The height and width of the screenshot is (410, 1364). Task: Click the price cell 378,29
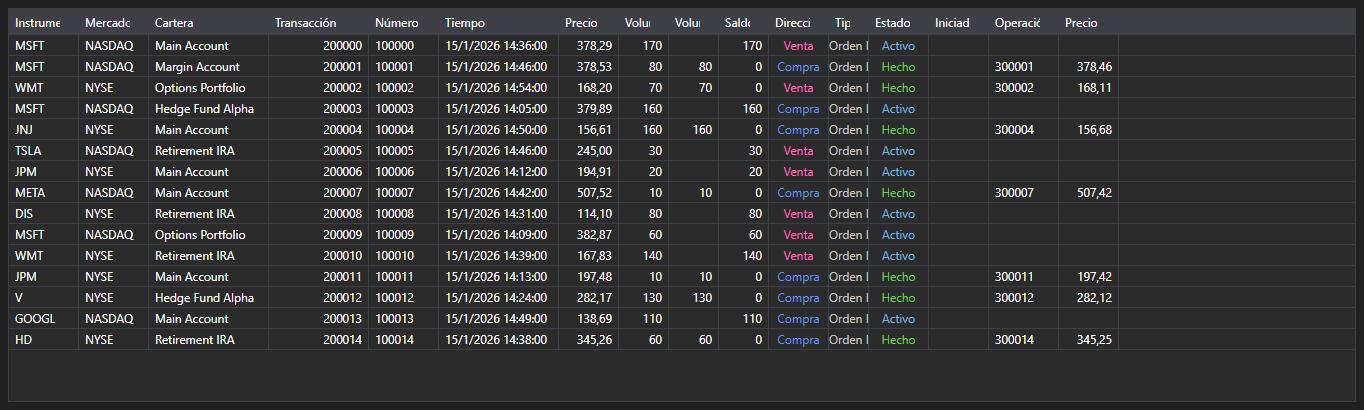click(588, 46)
